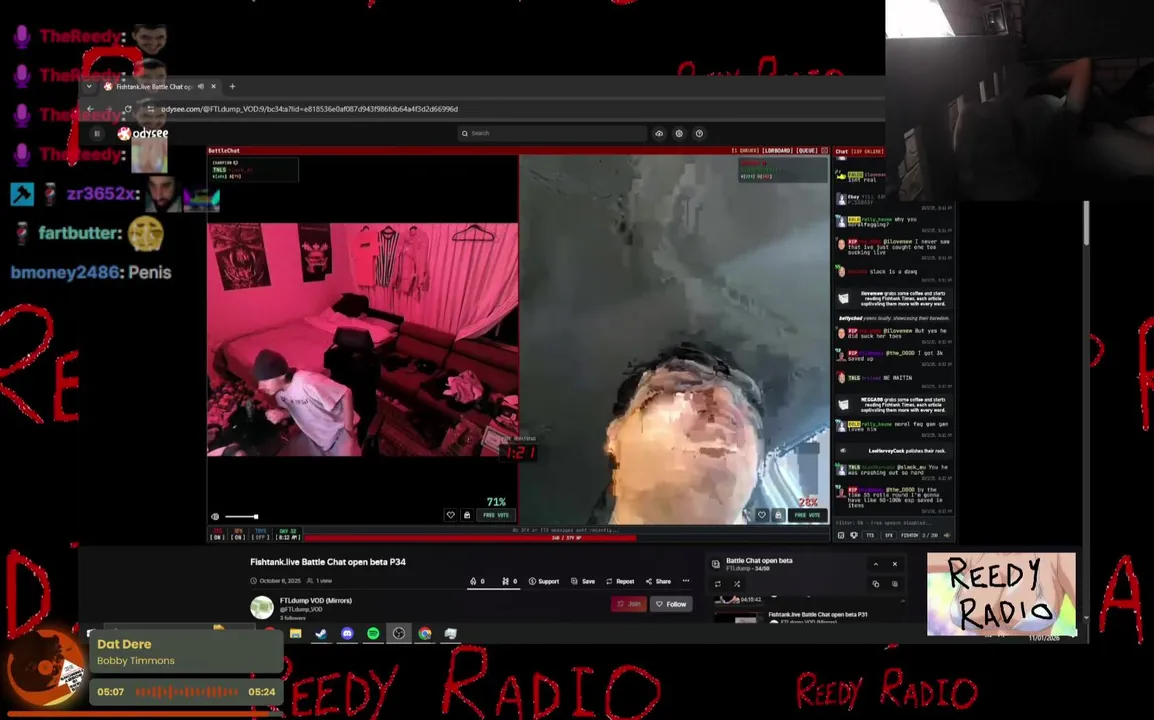
Task: Cast FREE VOTE for the right contestant
Action: 807,515
